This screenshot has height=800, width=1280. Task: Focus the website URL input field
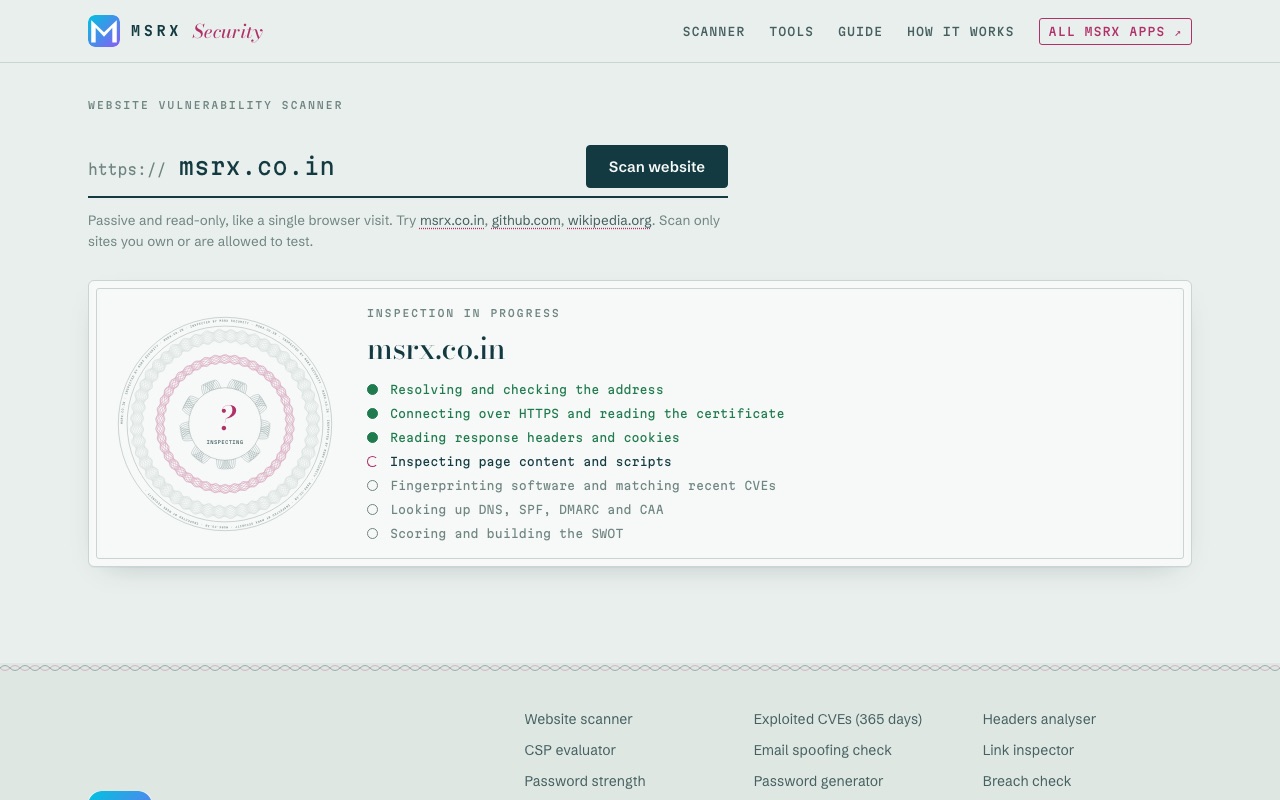[375, 167]
